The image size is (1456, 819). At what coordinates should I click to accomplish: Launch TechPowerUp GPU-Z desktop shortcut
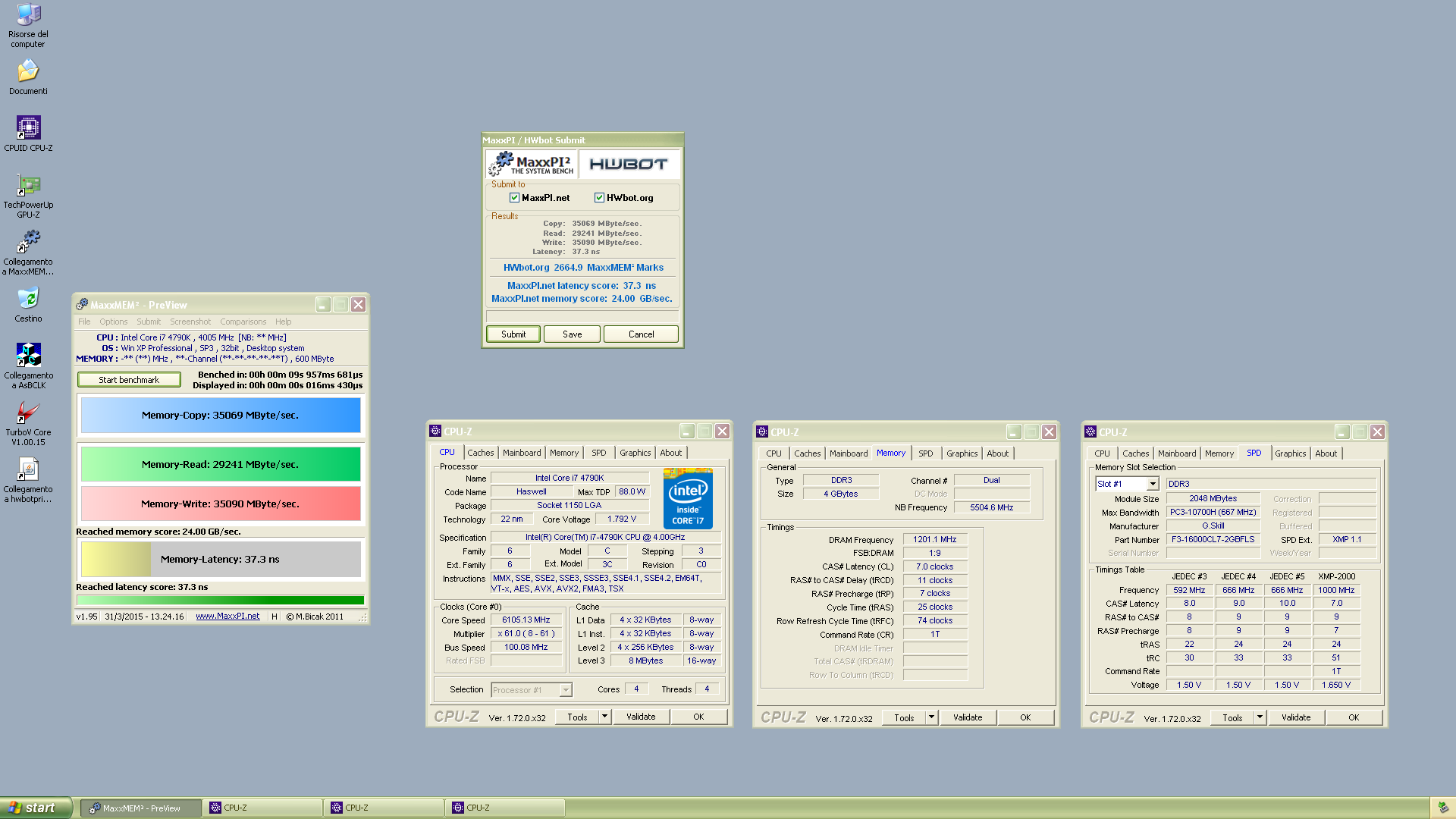coord(28,196)
